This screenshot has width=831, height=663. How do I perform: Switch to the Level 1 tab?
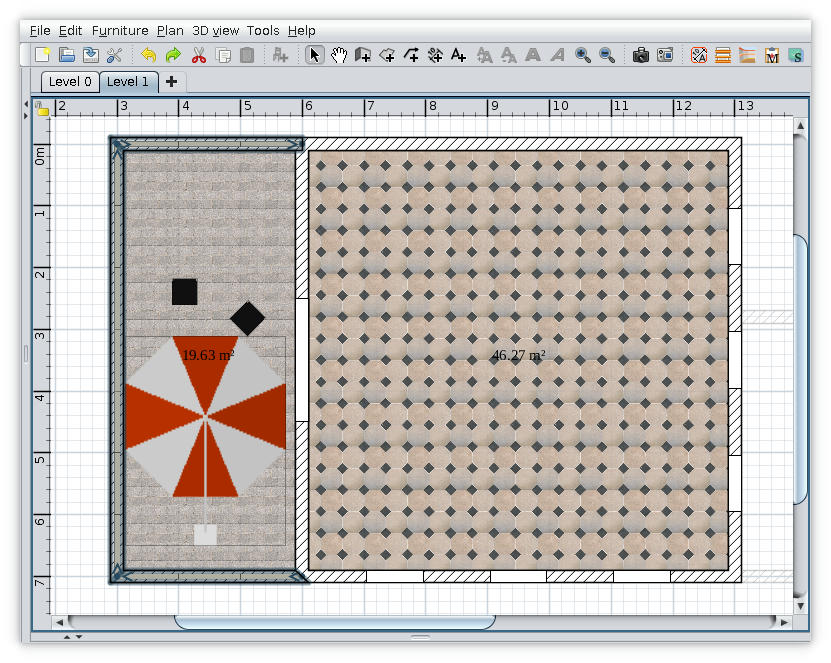tap(128, 82)
